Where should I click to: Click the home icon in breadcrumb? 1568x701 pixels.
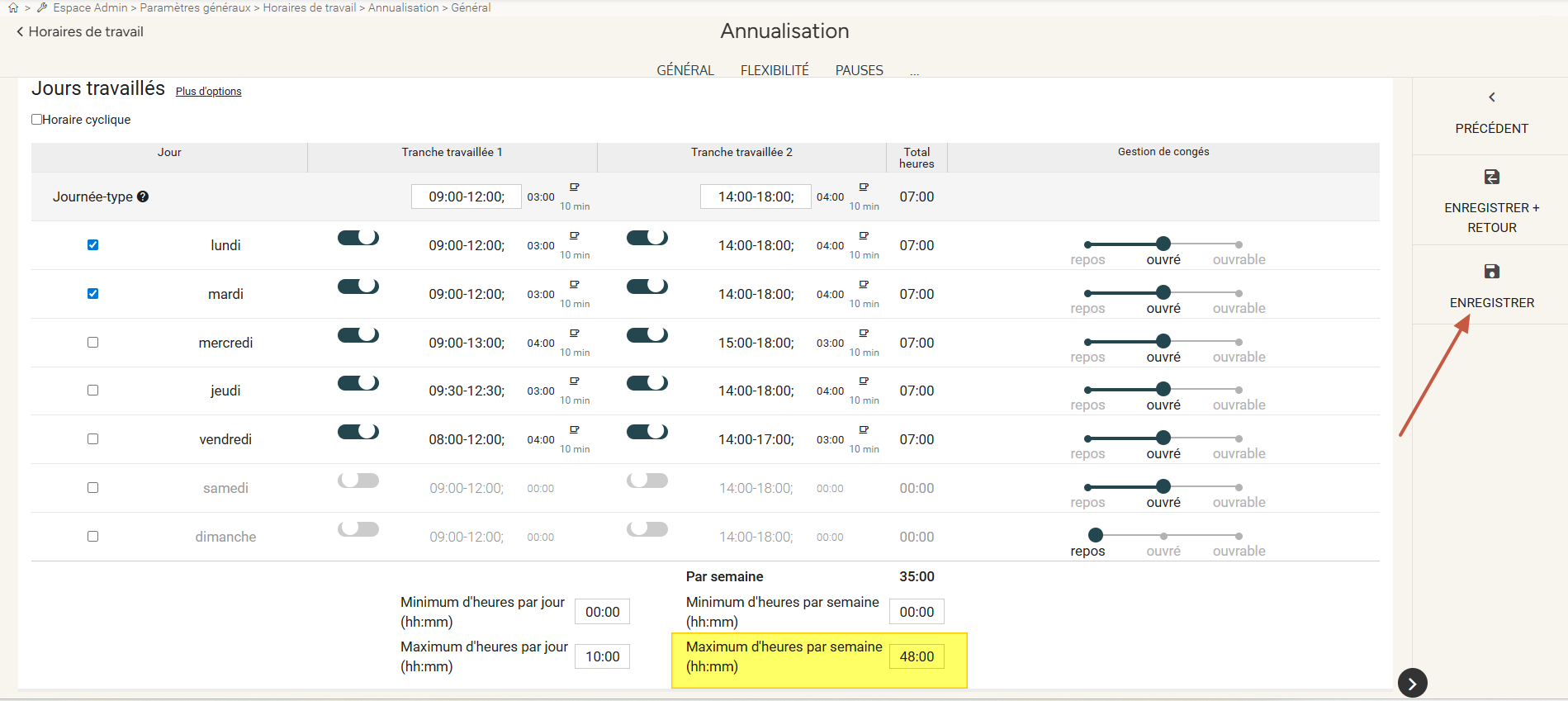click(13, 7)
